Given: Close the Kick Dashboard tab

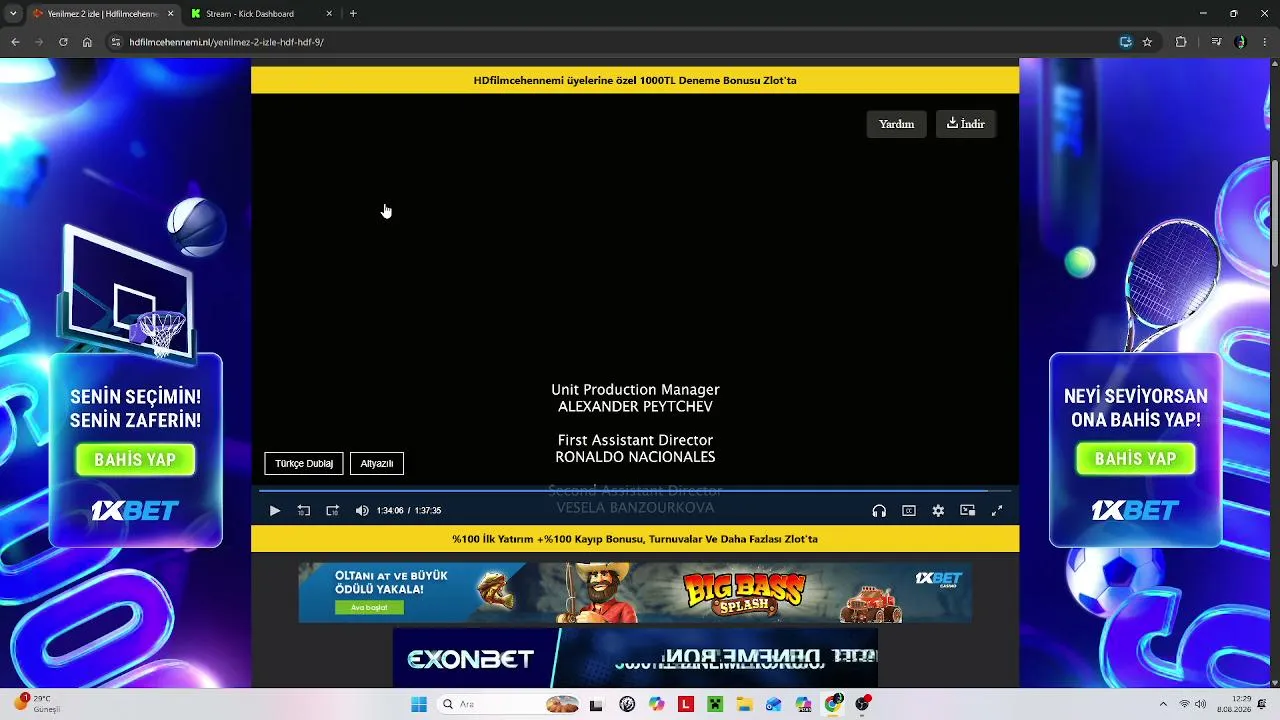Looking at the screenshot, I should tap(329, 14).
